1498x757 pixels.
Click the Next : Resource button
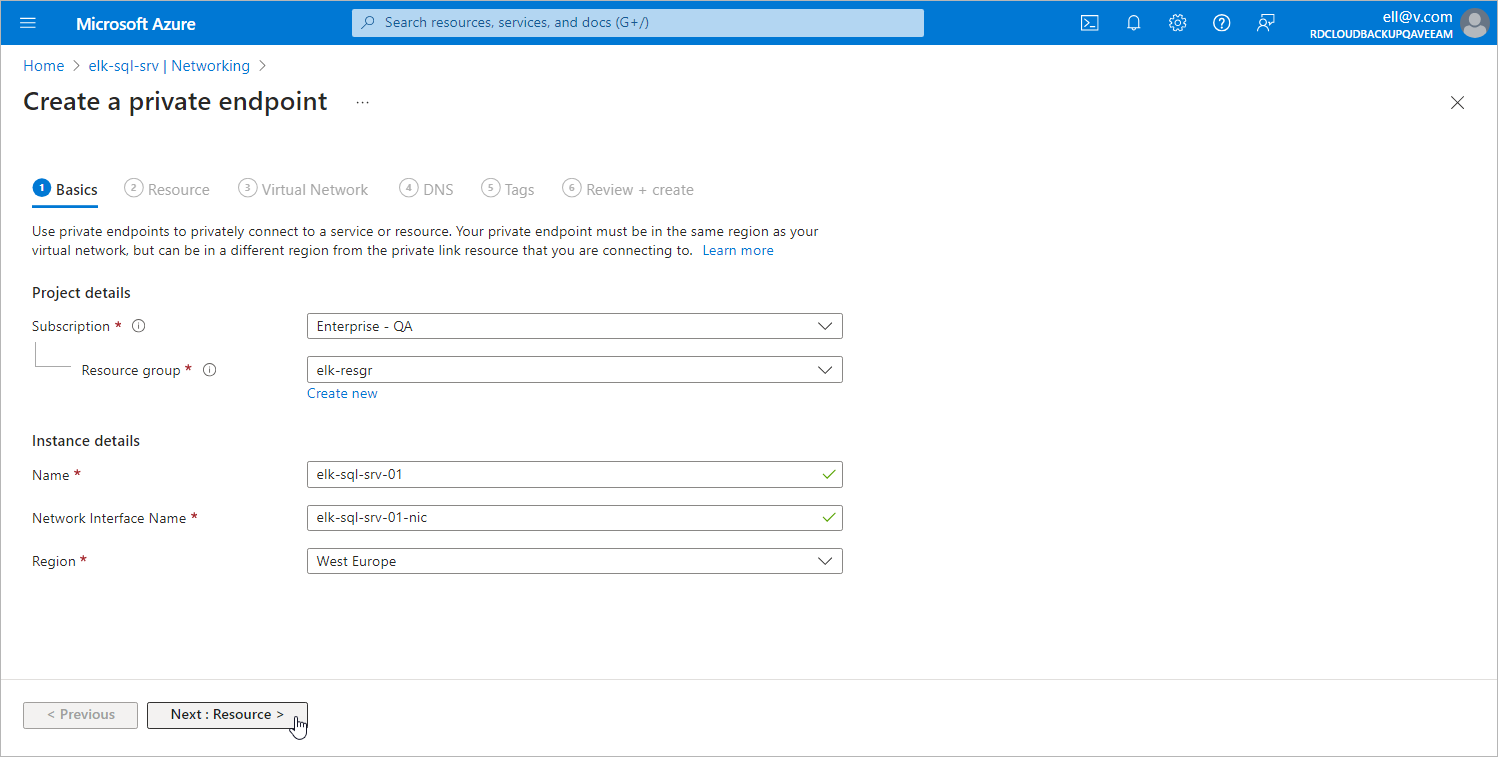(227, 715)
